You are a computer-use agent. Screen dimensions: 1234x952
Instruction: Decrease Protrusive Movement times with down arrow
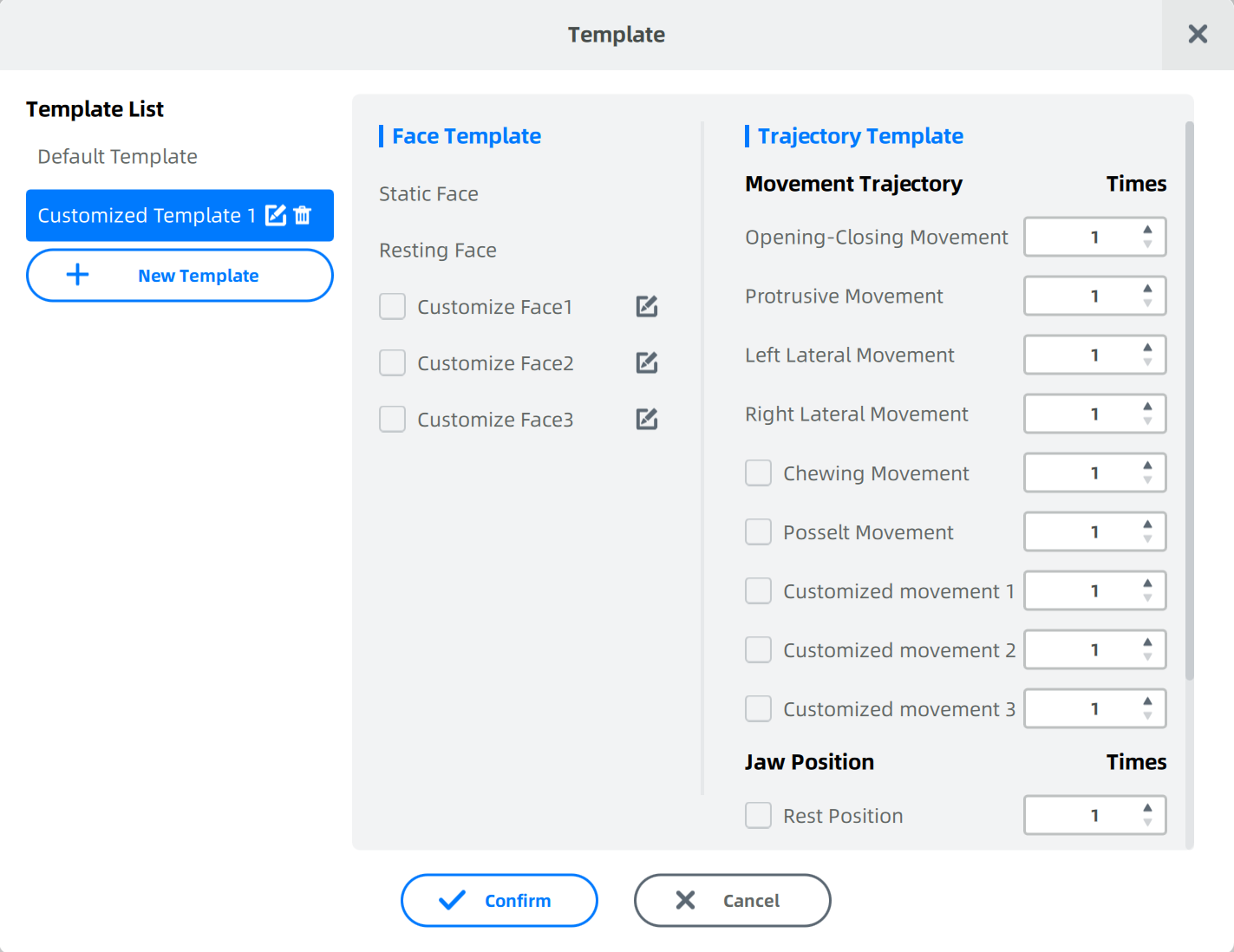point(1147,303)
